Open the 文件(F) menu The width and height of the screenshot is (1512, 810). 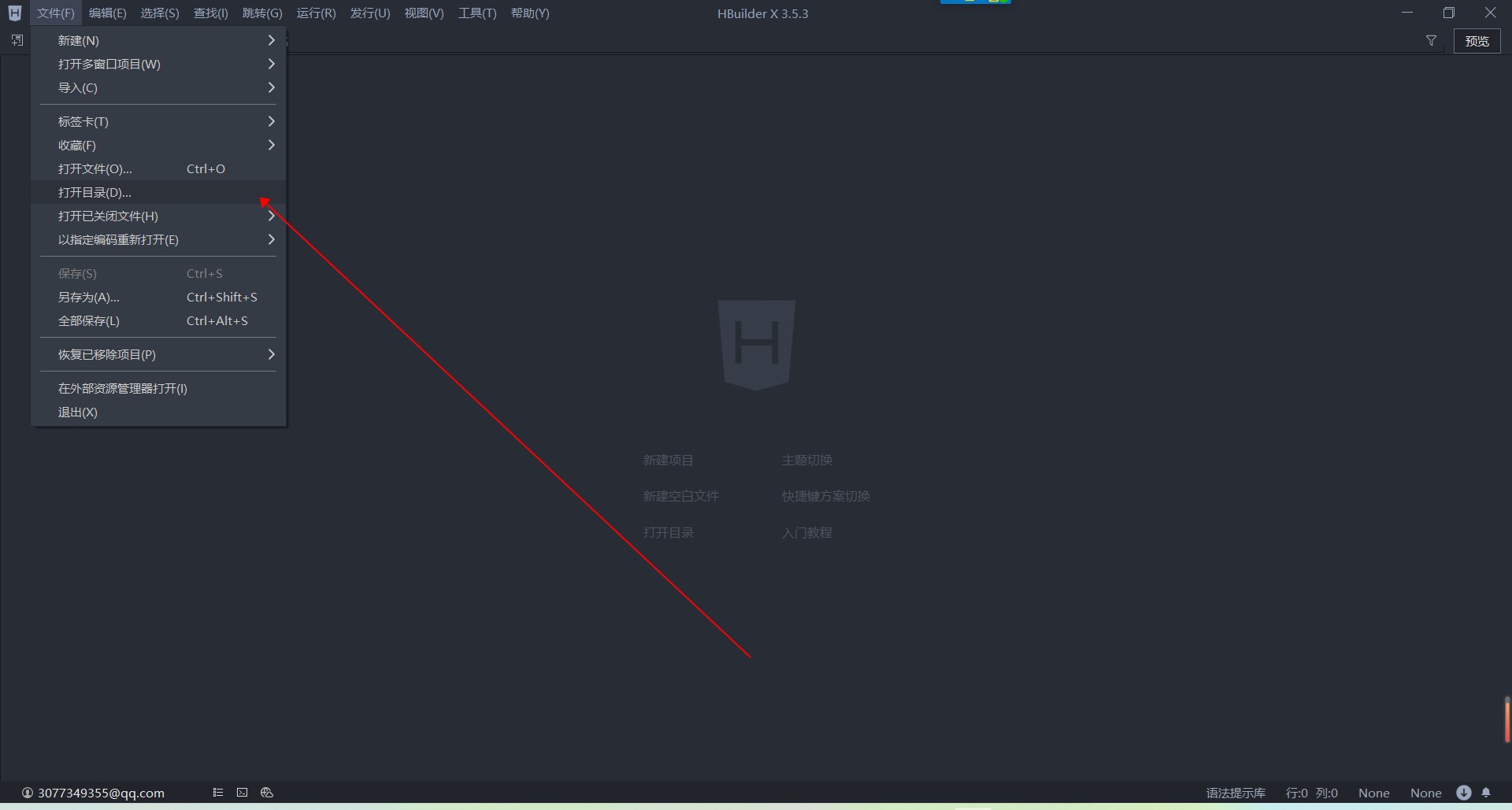pyautogui.click(x=55, y=13)
